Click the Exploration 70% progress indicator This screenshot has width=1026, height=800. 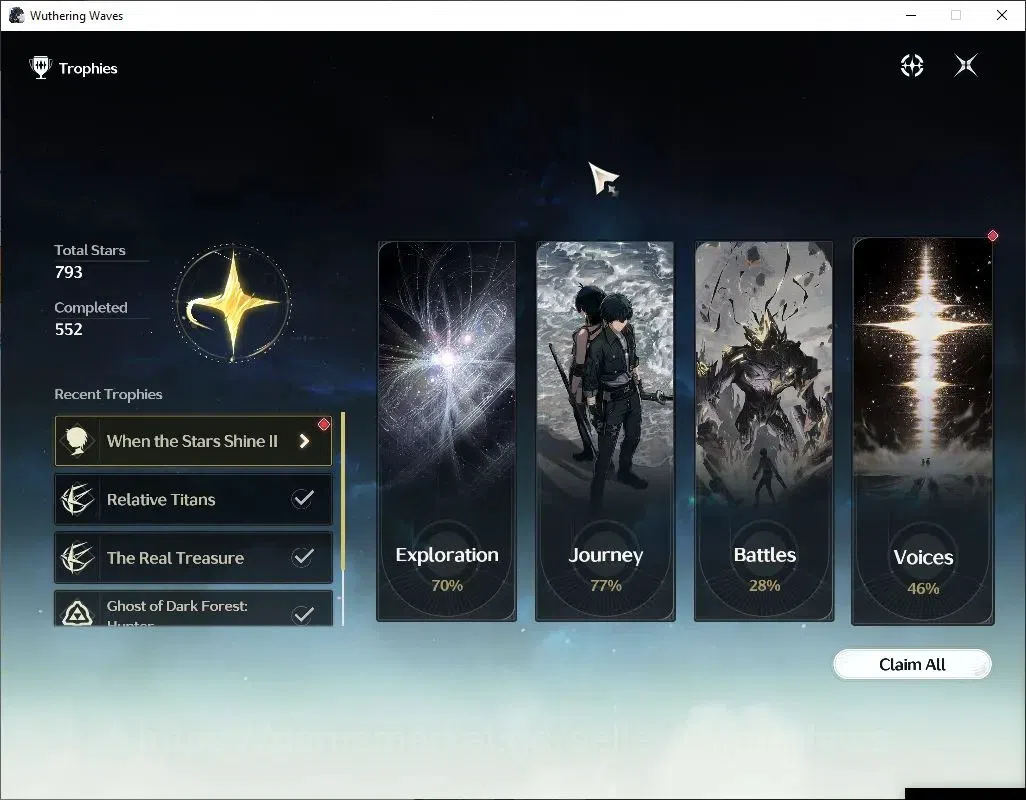[x=447, y=585]
